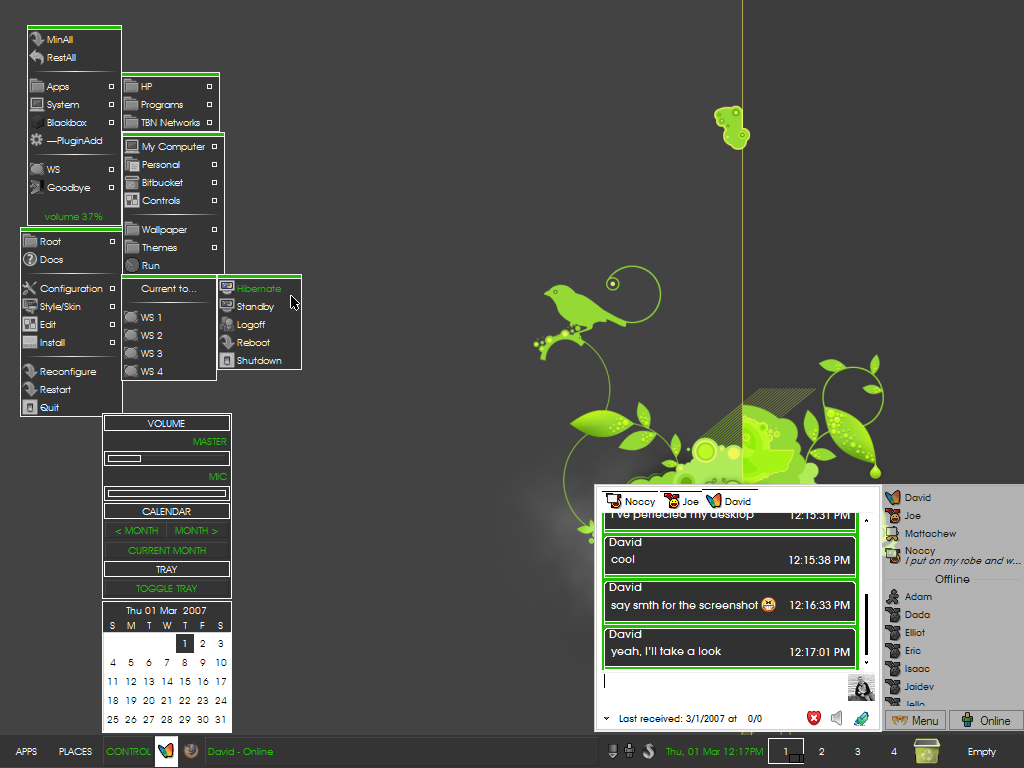Click the volume 37% label
The height and width of the screenshot is (768, 1024).
tap(74, 216)
